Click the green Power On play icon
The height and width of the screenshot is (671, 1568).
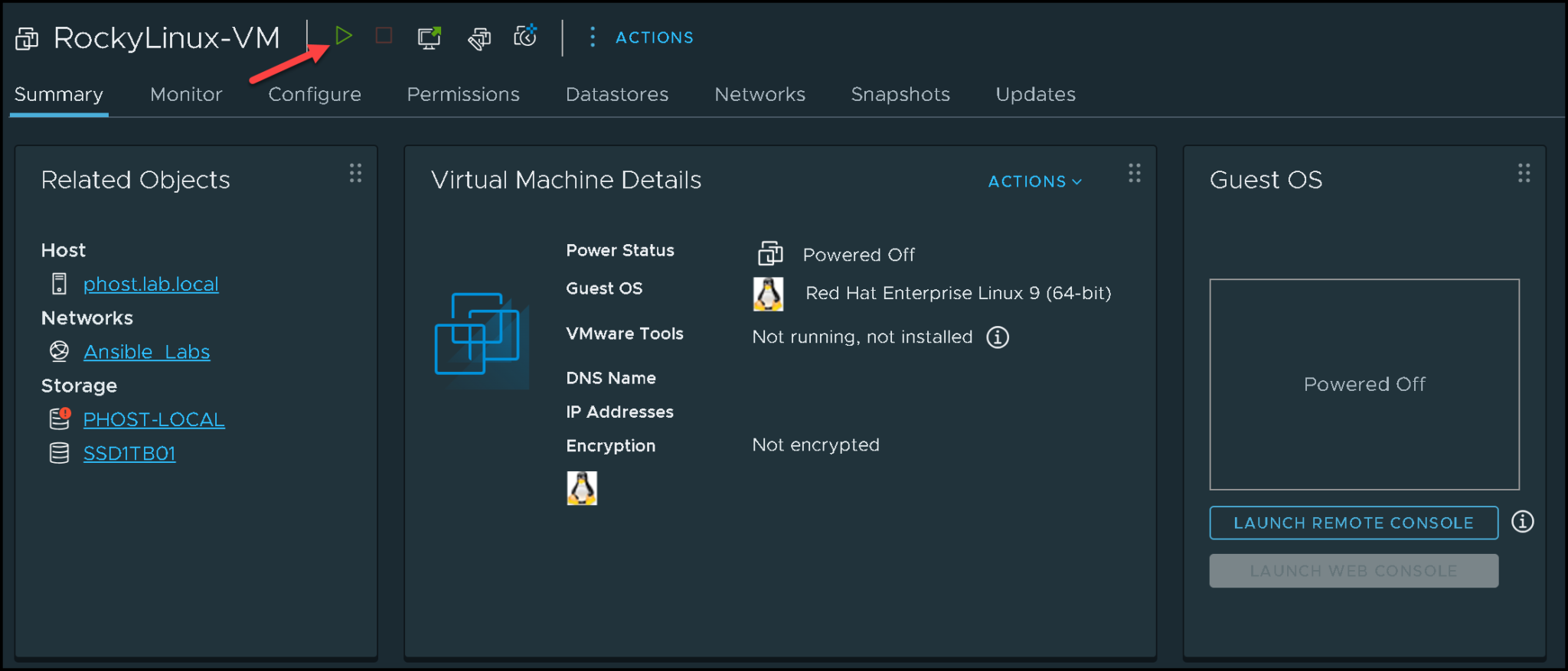click(344, 36)
